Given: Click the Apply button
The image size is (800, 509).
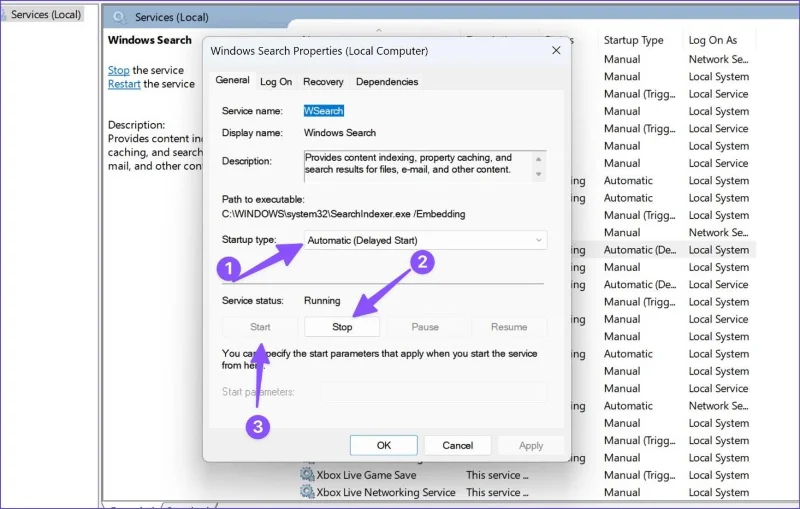Looking at the screenshot, I should click(531, 445).
